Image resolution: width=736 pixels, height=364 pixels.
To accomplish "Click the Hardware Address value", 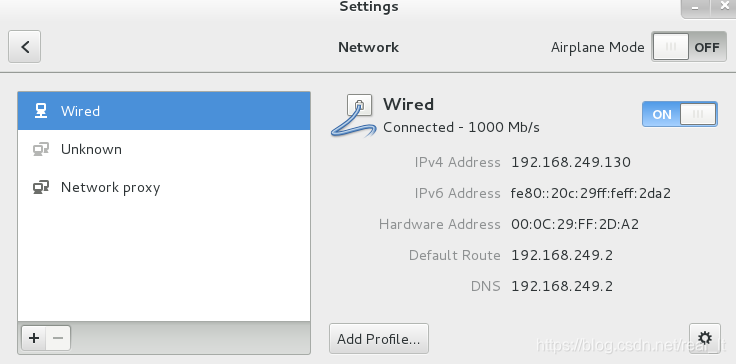I will pyautogui.click(x=575, y=225).
